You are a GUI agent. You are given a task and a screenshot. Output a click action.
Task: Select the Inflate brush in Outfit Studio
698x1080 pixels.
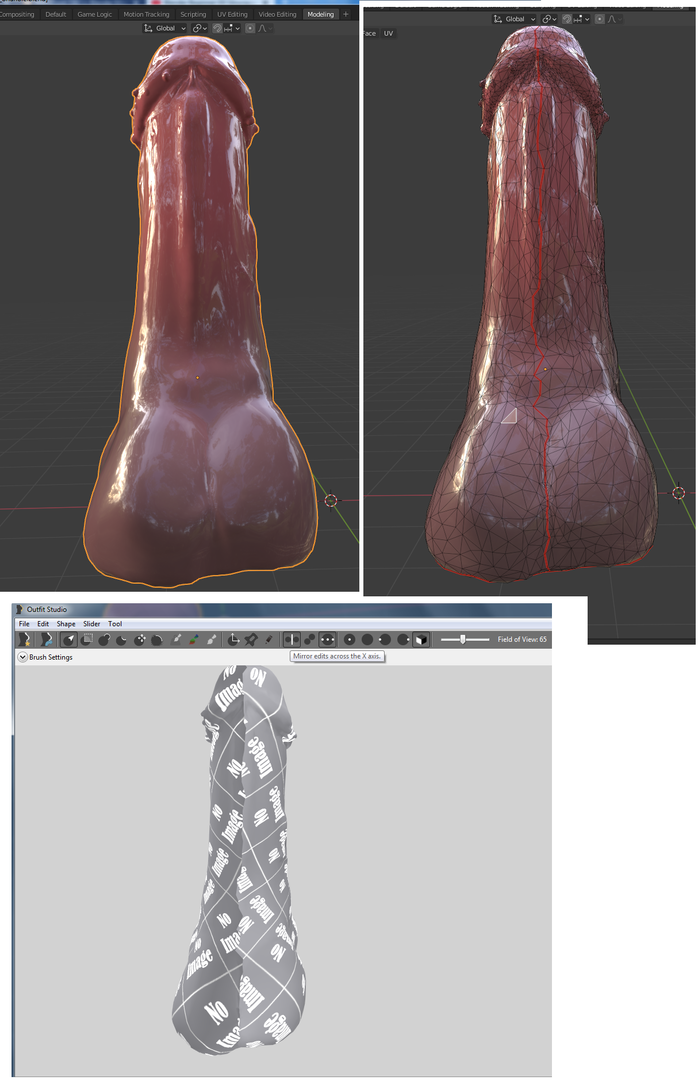tap(105, 640)
